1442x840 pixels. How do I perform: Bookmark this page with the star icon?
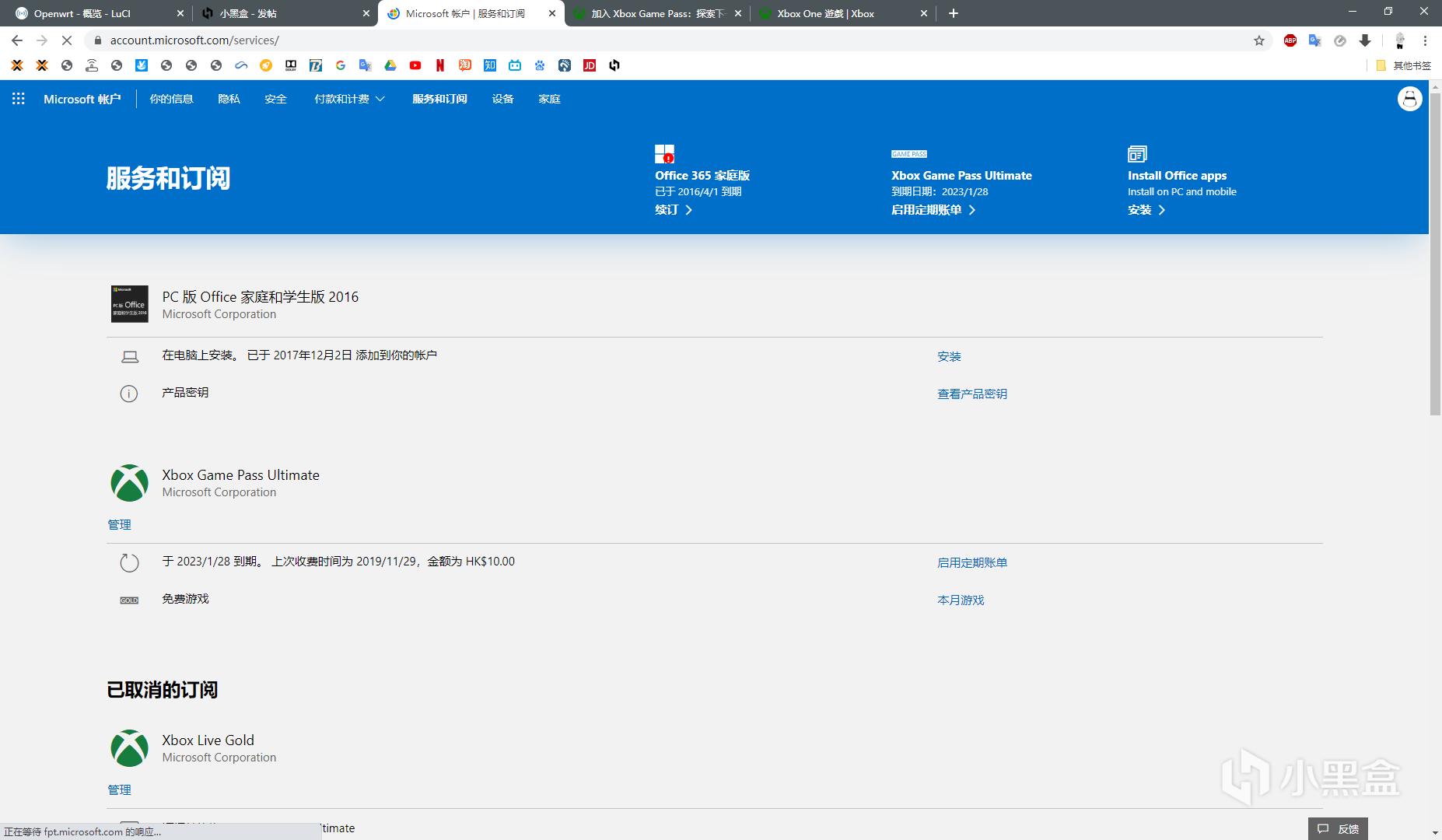1259,40
